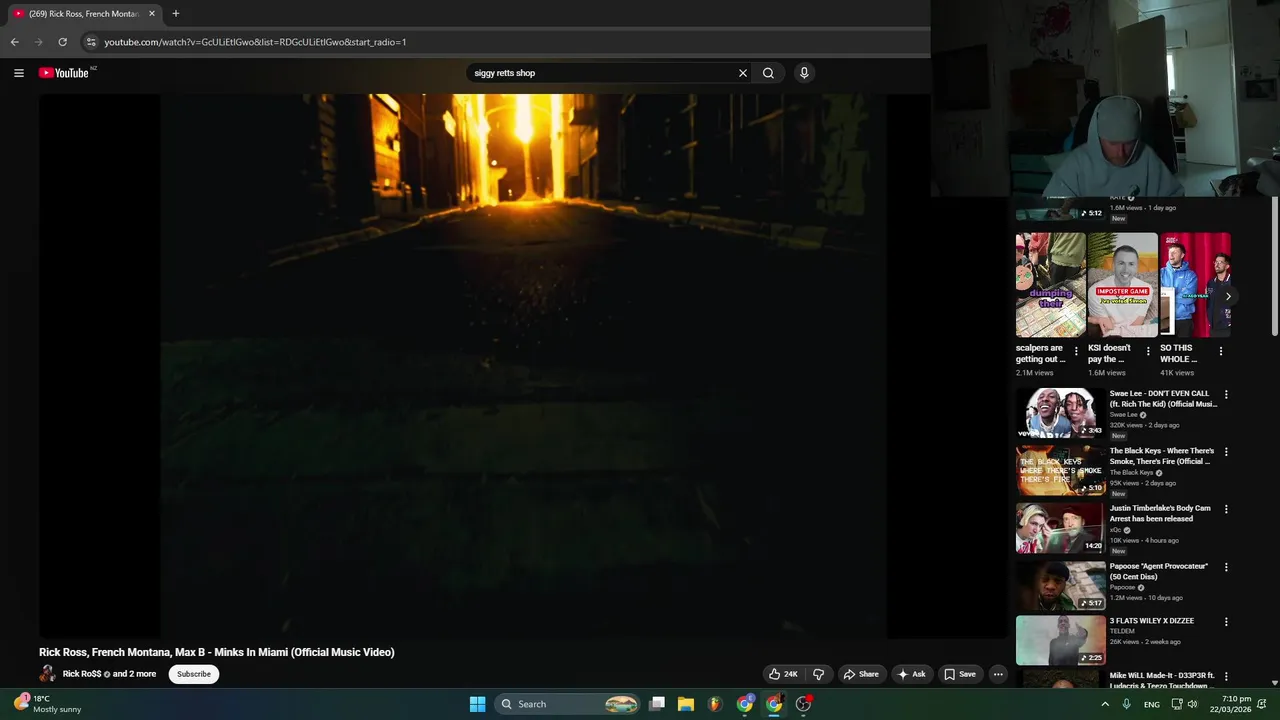Open the notification center bell icon
This screenshot has width=1280, height=720.
click(x=1262, y=704)
